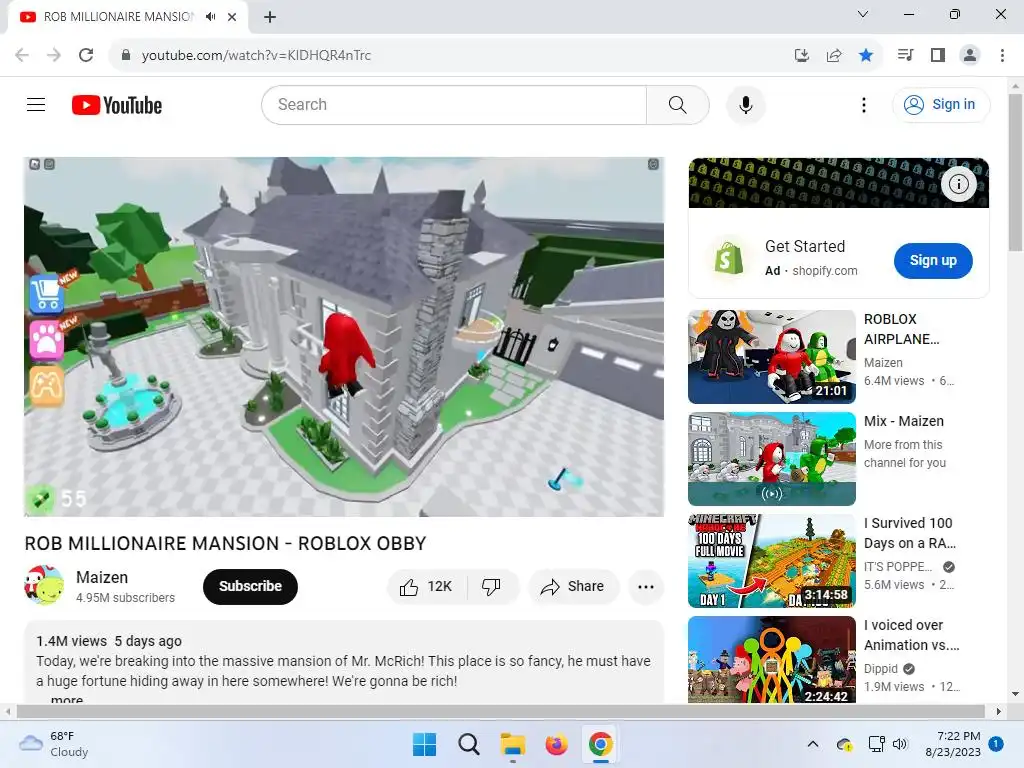Viewport: 1024px width, 768px height.
Task: Click the vertical page scrollbar
Action: tap(1015, 172)
